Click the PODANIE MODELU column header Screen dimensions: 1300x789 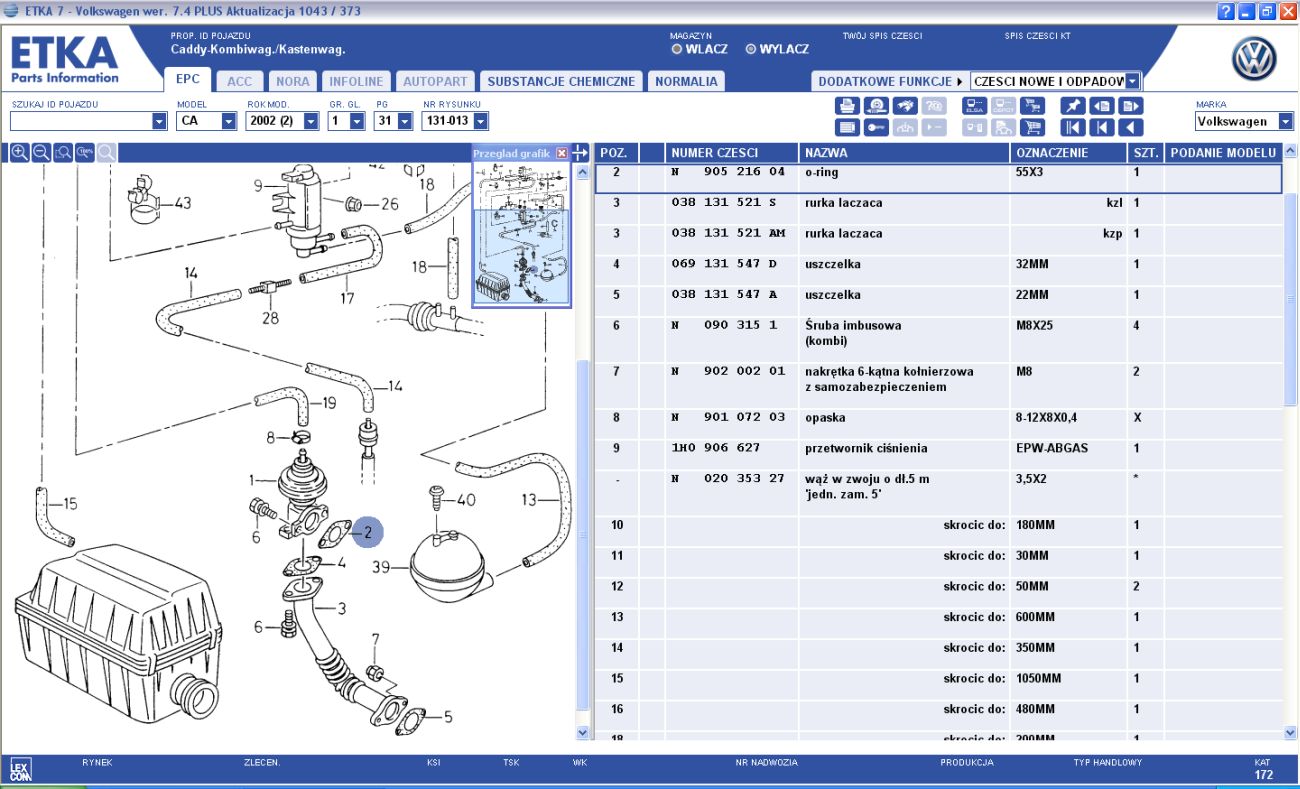click(1224, 153)
